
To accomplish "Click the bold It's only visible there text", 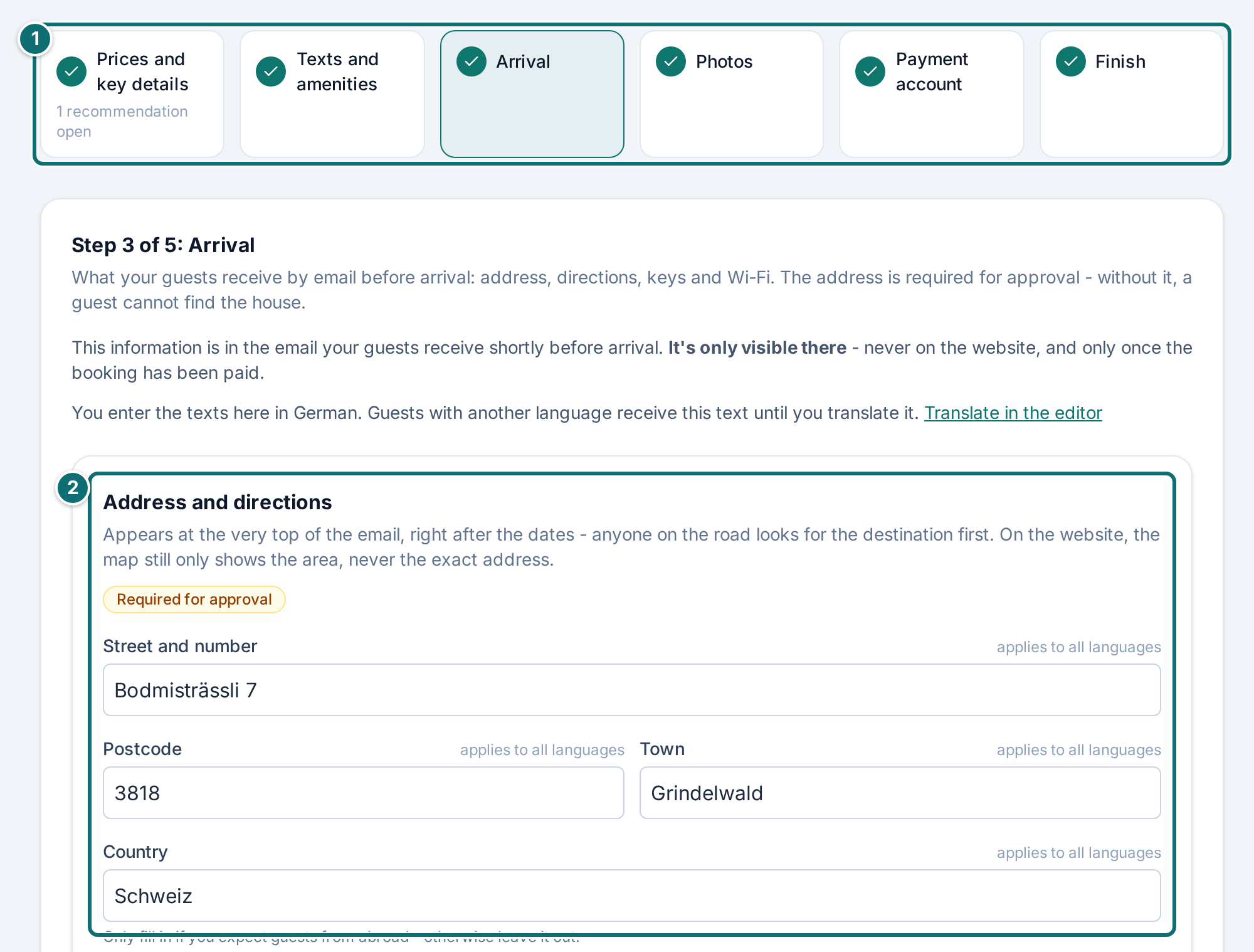I will [757, 347].
